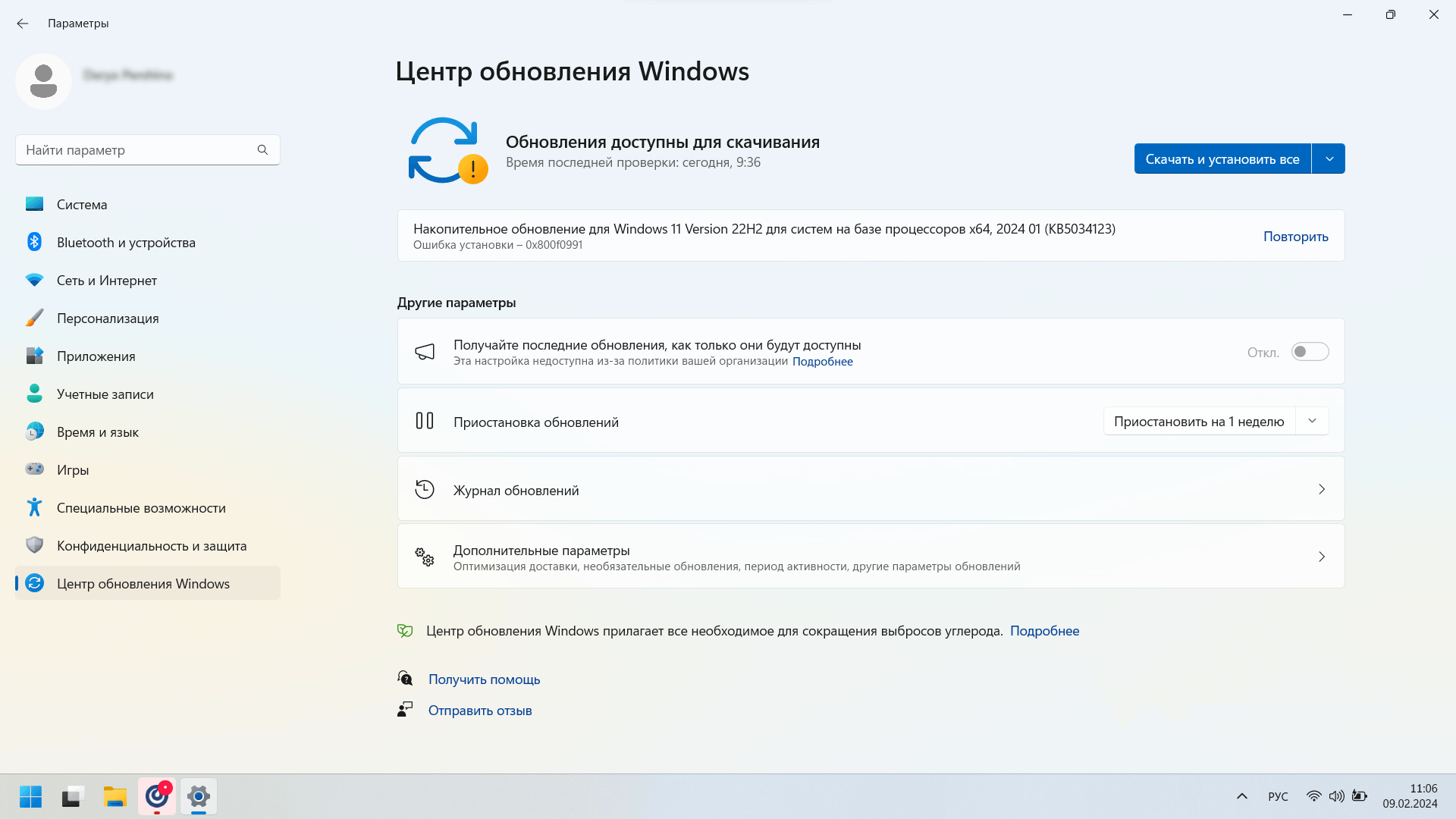Open the taskbar app with notification badge
The width and height of the screenshot is (1456, 819).
[x=157, y=796]
